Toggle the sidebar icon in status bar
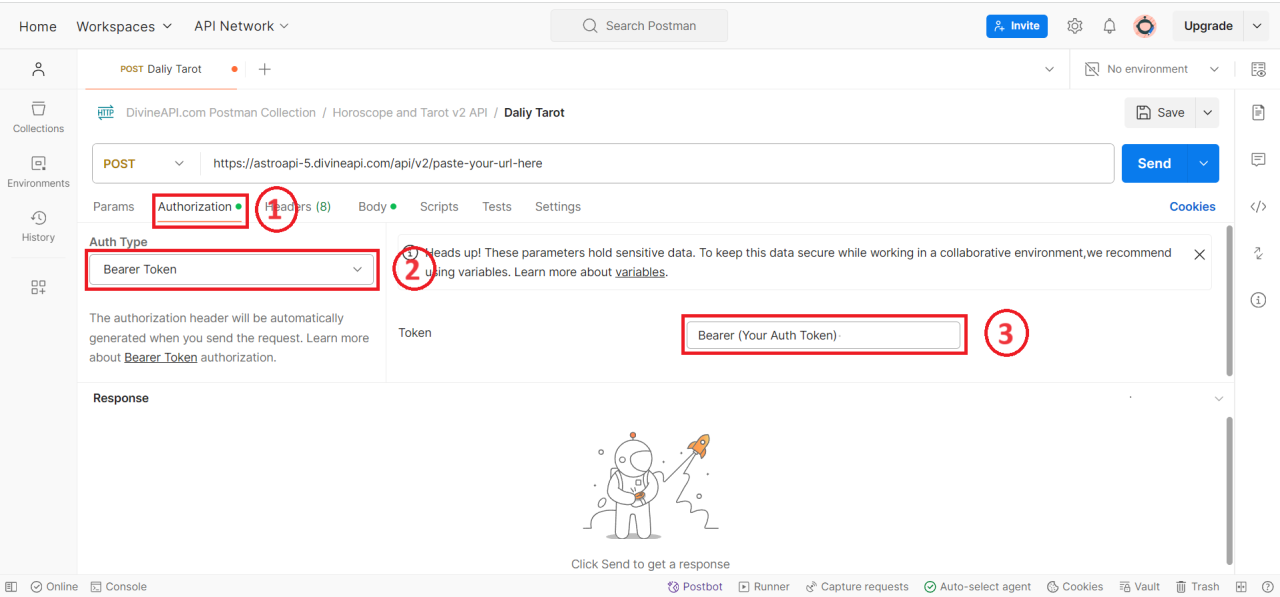 [11, 587]
